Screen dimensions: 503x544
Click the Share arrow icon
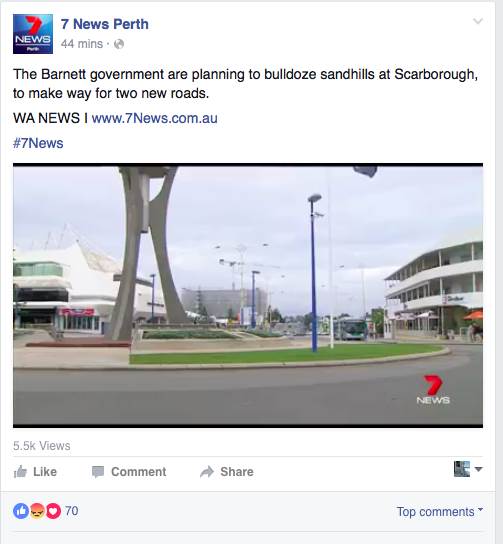[x=207, y=471]
